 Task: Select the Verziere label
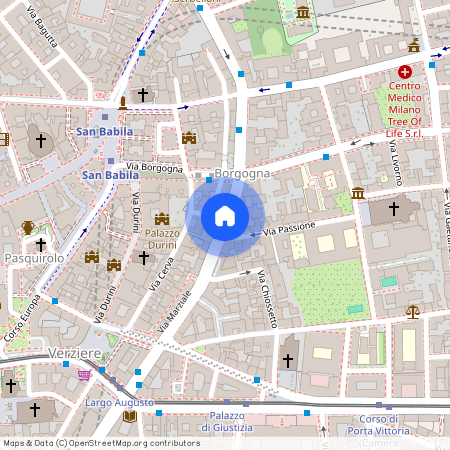75,353
